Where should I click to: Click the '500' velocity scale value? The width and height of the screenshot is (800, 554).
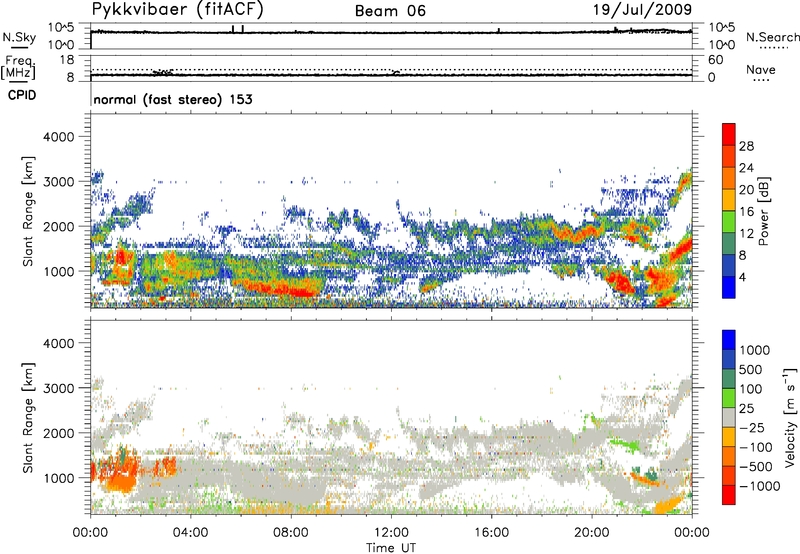tap(753, 370)
